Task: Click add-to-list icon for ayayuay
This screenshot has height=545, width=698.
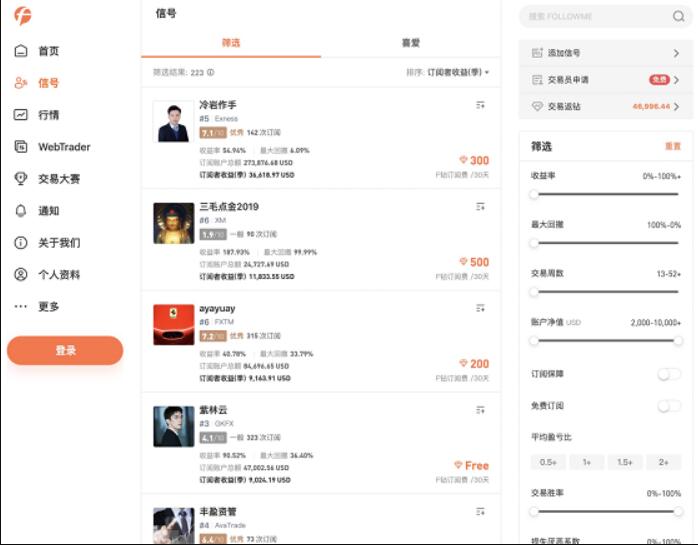Action: click(480, 308)
